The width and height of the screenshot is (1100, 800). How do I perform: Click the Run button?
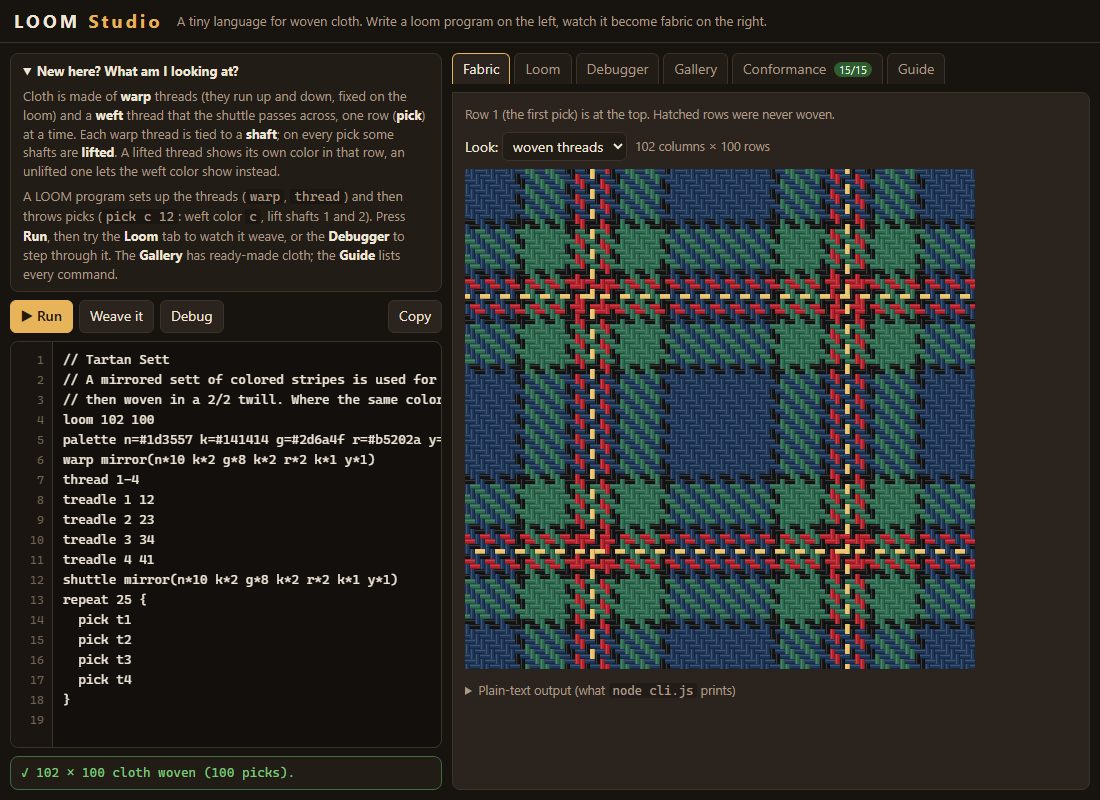[x=41, y=316]
